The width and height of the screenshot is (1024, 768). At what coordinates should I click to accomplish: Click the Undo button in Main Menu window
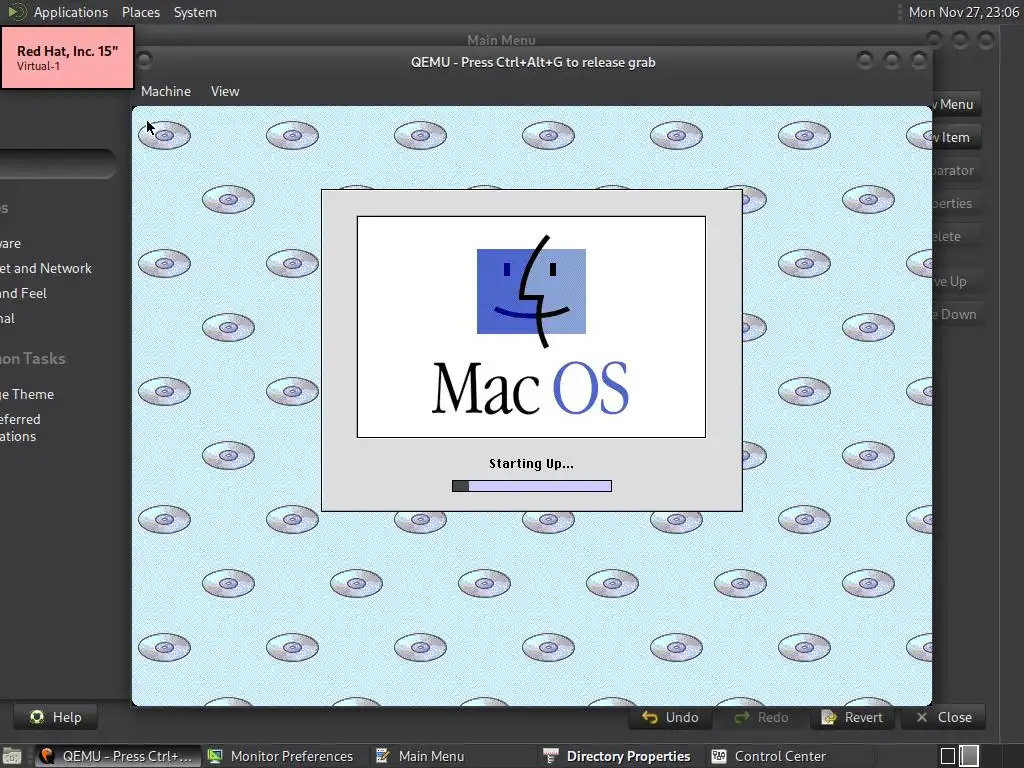point(669,717)
